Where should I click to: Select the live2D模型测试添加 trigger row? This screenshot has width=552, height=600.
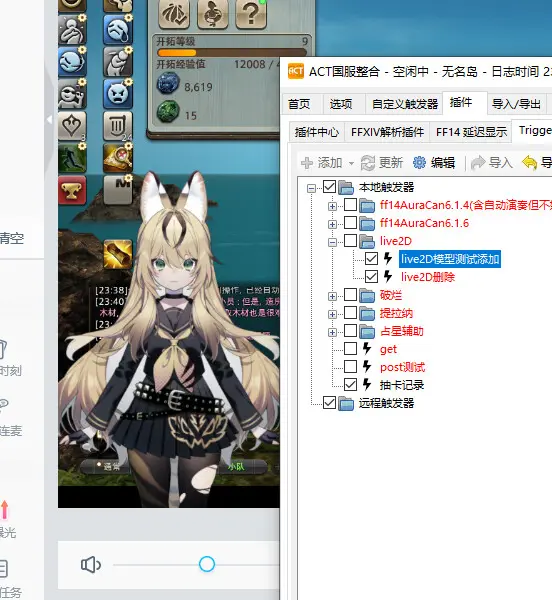[x=450, y=259]
